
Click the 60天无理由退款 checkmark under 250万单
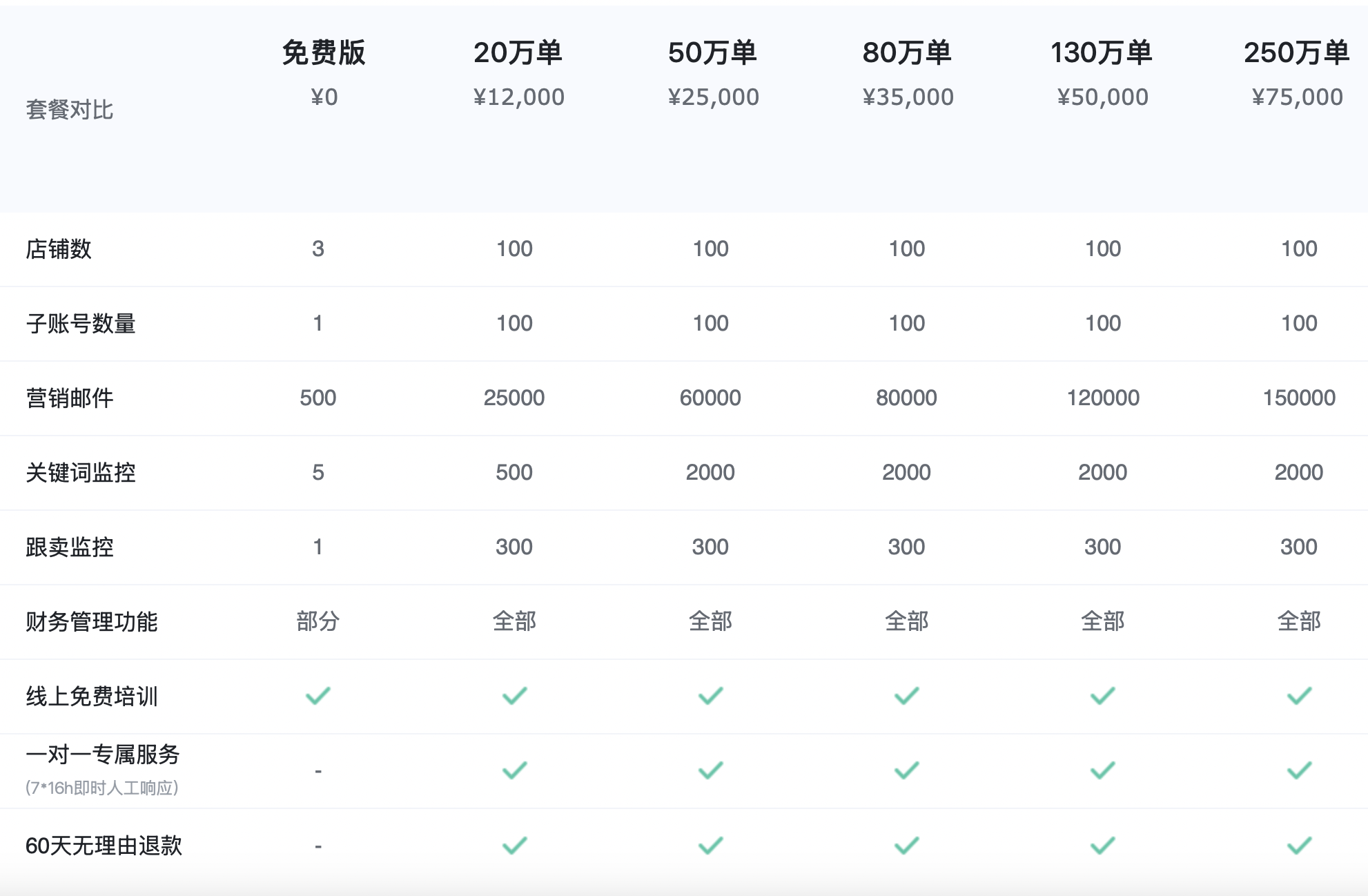point(1299,846)
